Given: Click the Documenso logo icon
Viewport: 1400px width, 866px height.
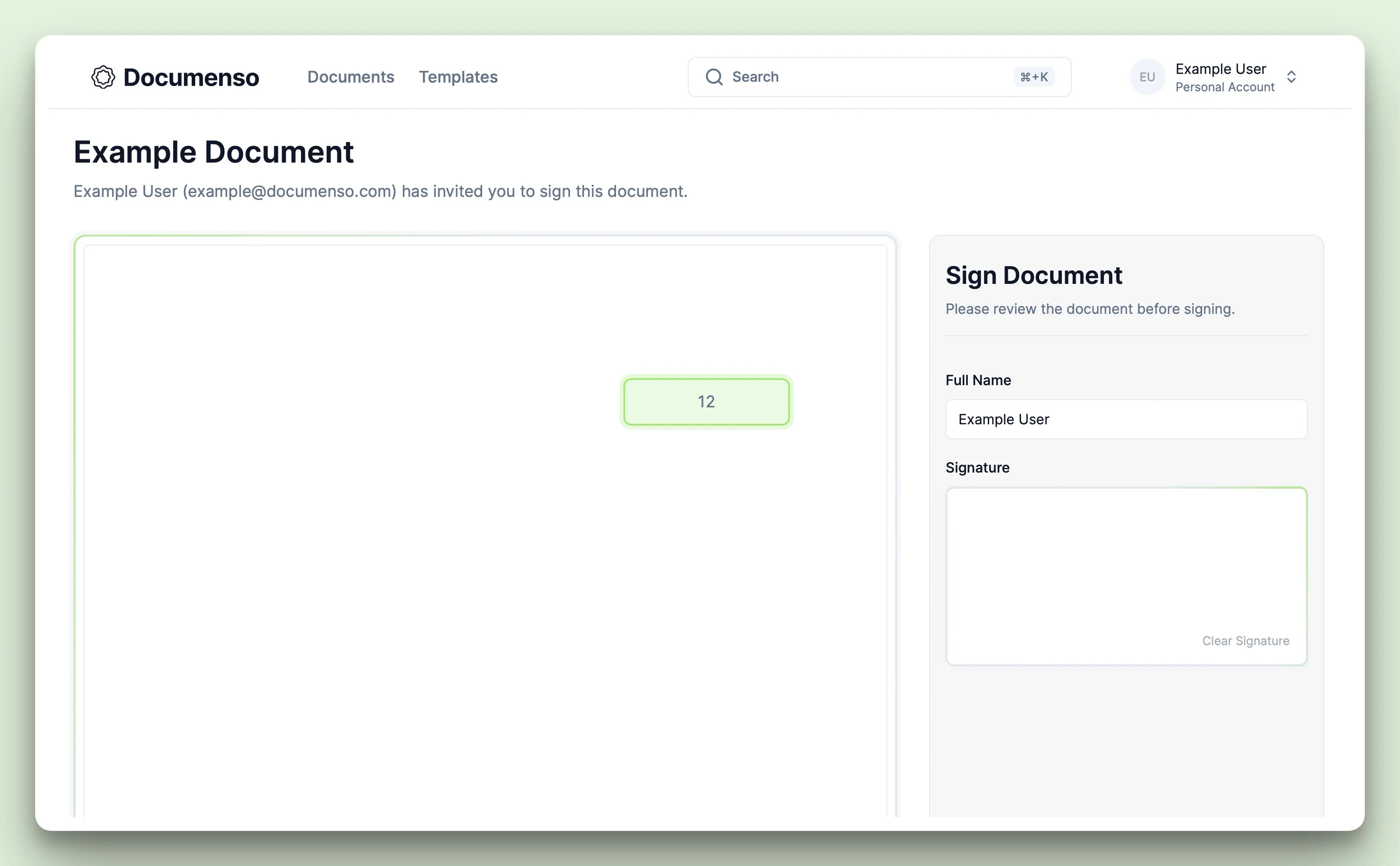Looking at the screenshot, I should point(103,77).
